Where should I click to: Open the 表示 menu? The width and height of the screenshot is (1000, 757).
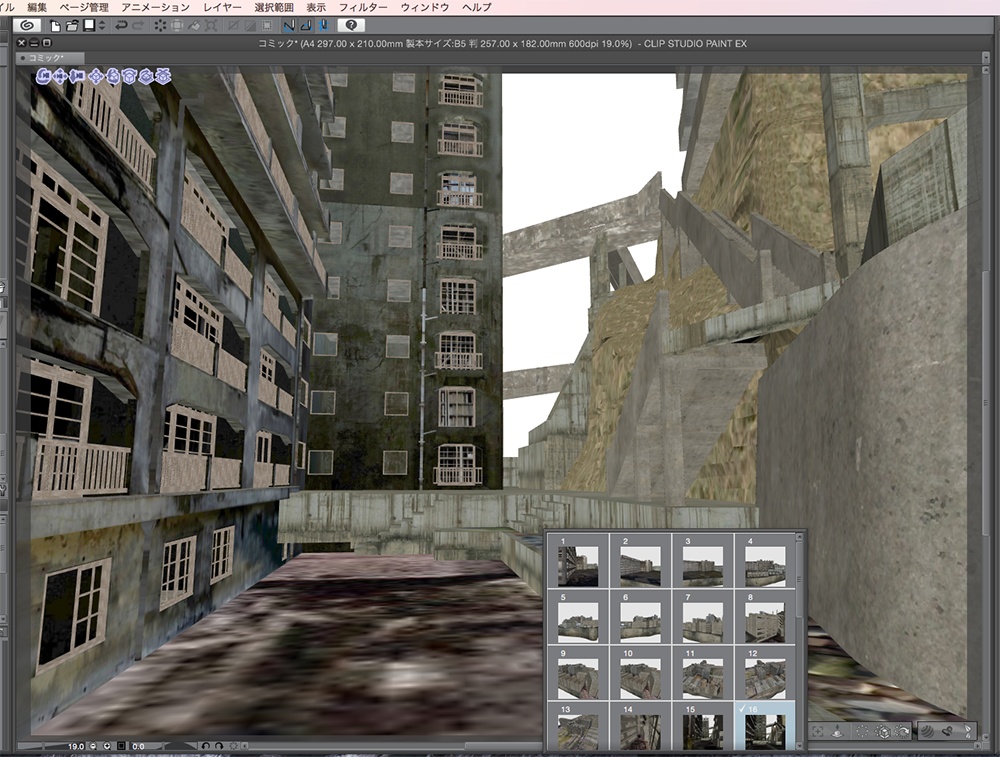pyautogui.click(x=316, y=7)
